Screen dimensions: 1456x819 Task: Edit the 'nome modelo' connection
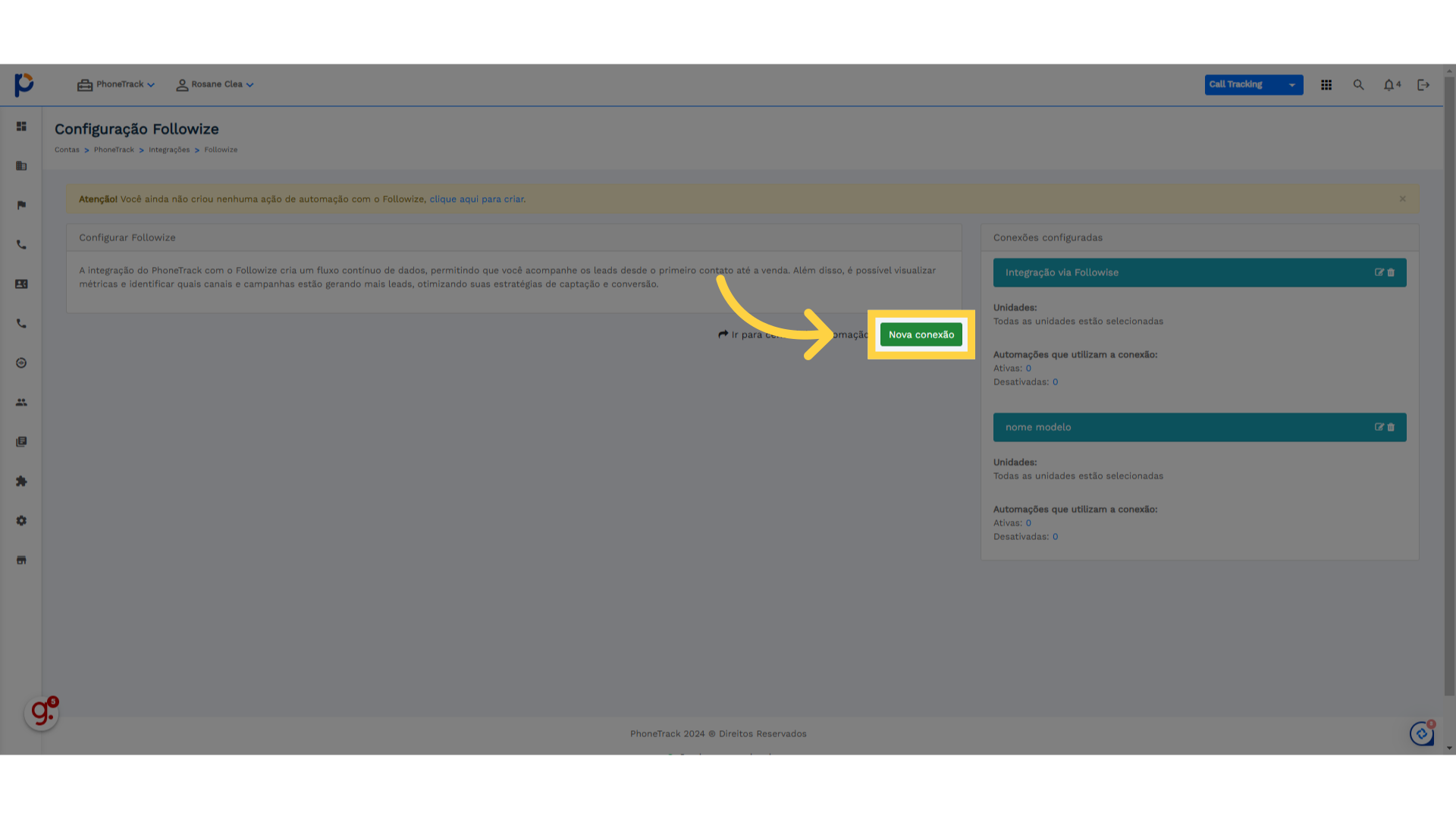pyautogui.click(x=1379, y=427)
